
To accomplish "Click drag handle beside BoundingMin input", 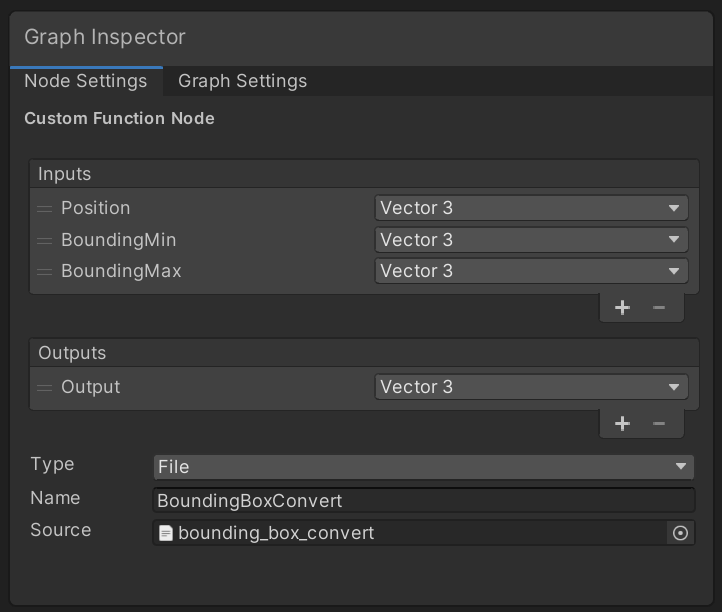I will (44, 241).
